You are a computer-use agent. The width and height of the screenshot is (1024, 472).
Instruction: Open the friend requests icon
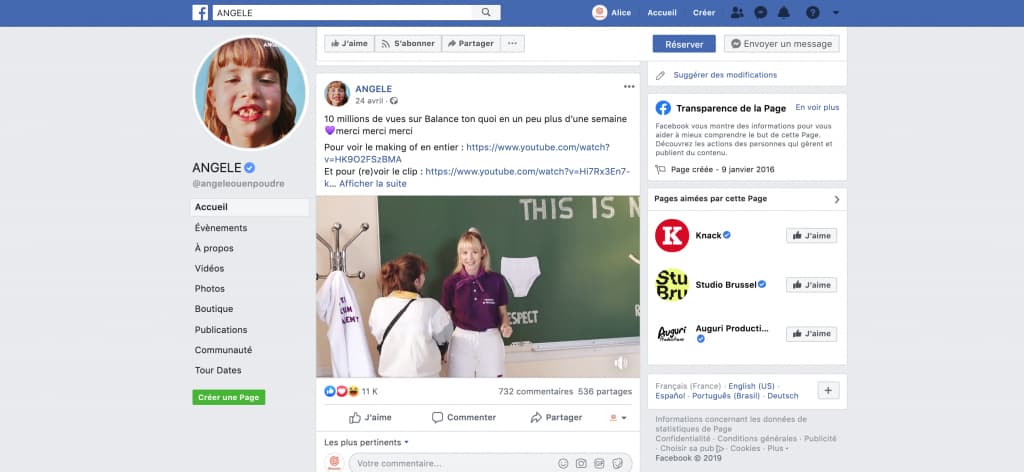pyautogui.click(x=737, y=12)
